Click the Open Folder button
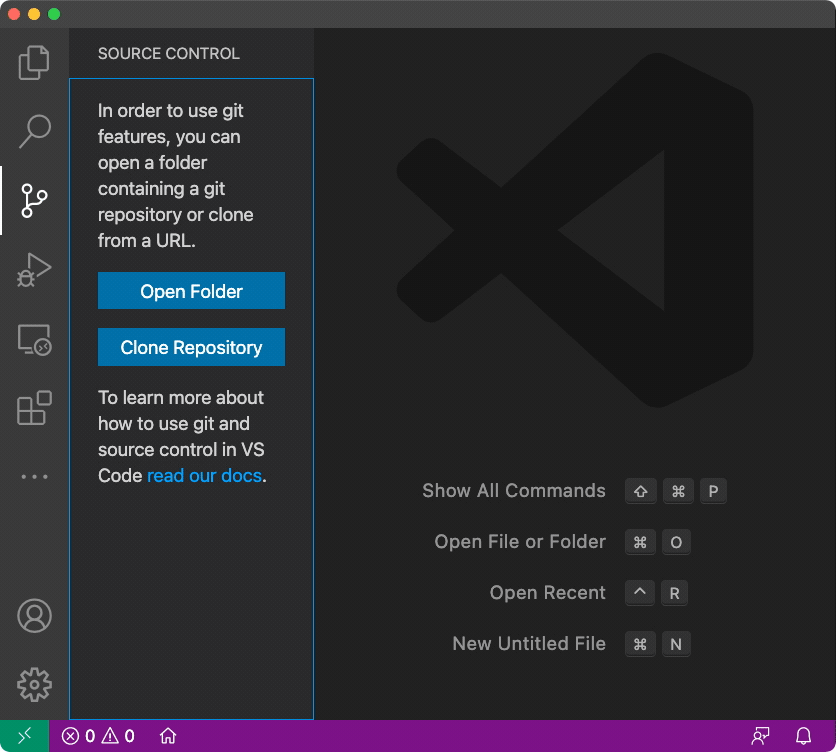Screen dimensions: 836x752 click(191, 291)
